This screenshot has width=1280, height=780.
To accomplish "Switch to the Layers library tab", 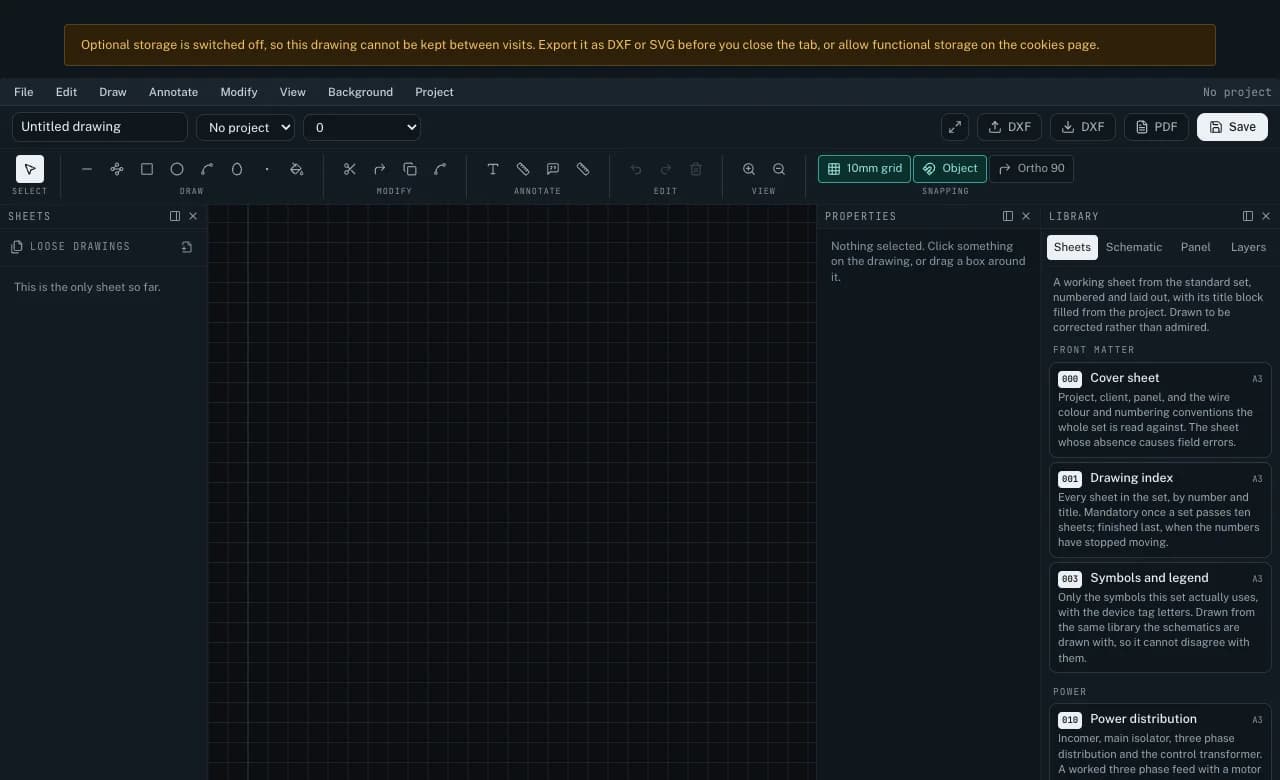I will pyautogui.click(x=1248, y=247).
